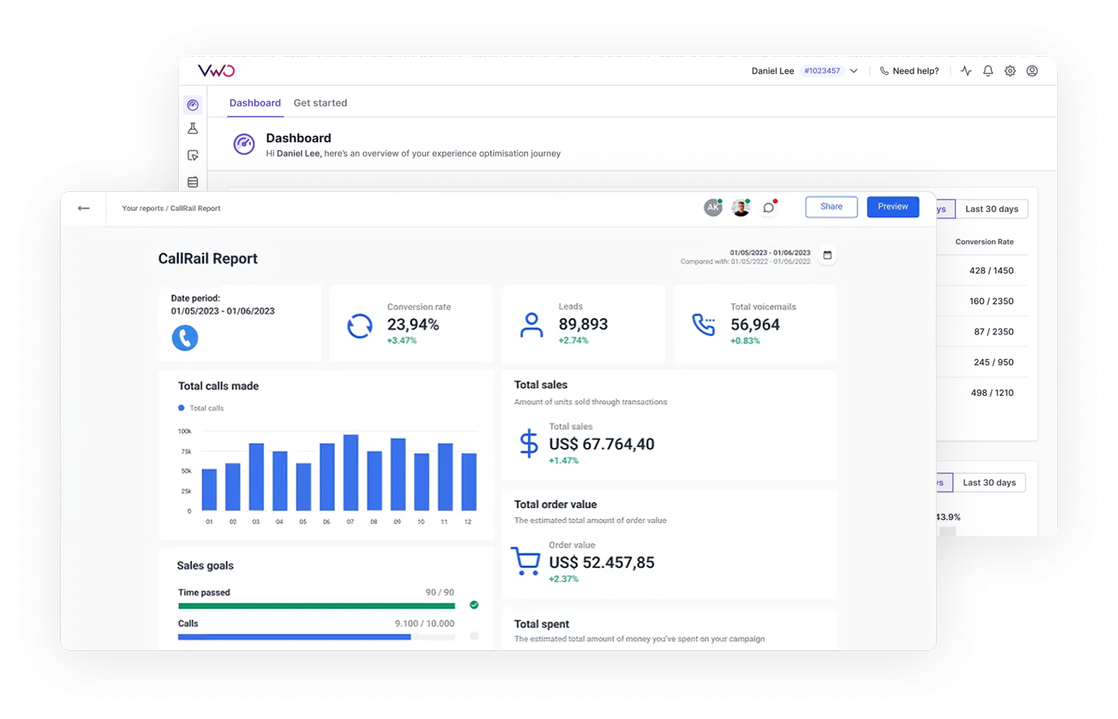Open the calendar date picker icon
The width and height of the screenshot is (1118, 719).
(x=828, y=255)
